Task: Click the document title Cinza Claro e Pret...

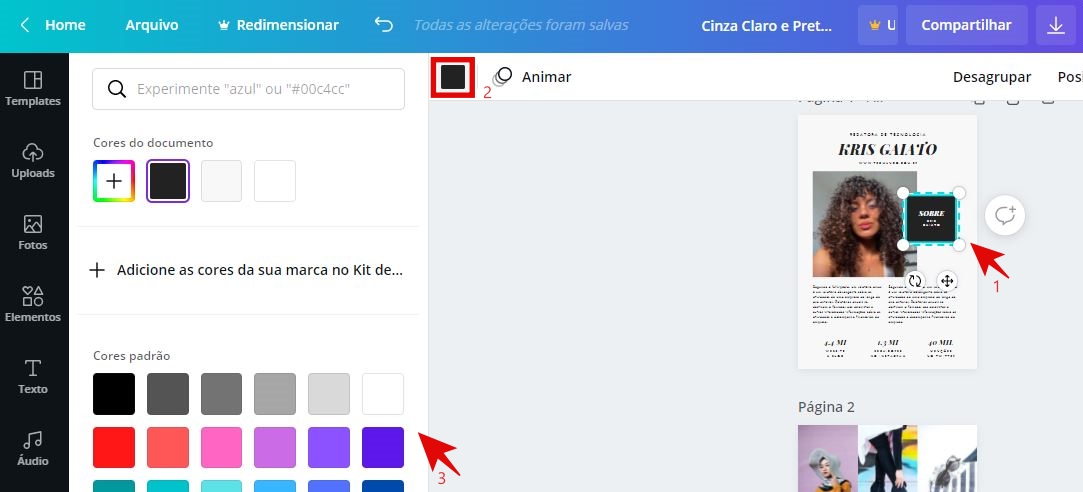Action: click(767, 26)
